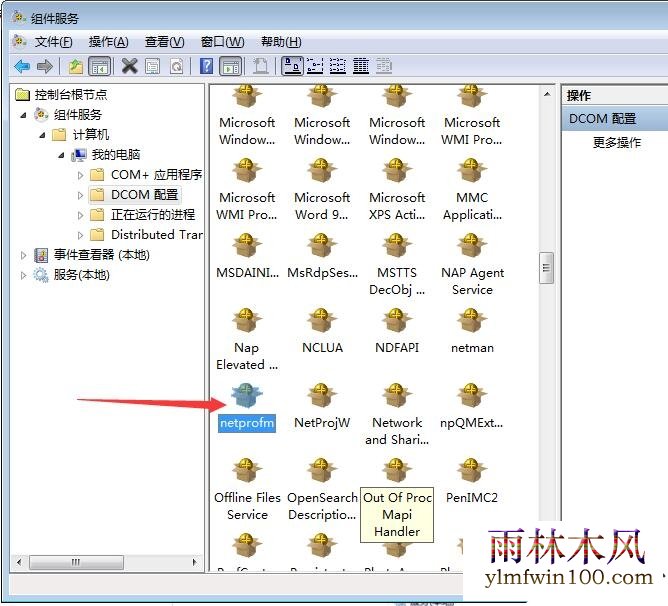Open the 查看(V) menu
This screenshot has width=668, height=606.
pyautogui.click(x=164, y=42)
